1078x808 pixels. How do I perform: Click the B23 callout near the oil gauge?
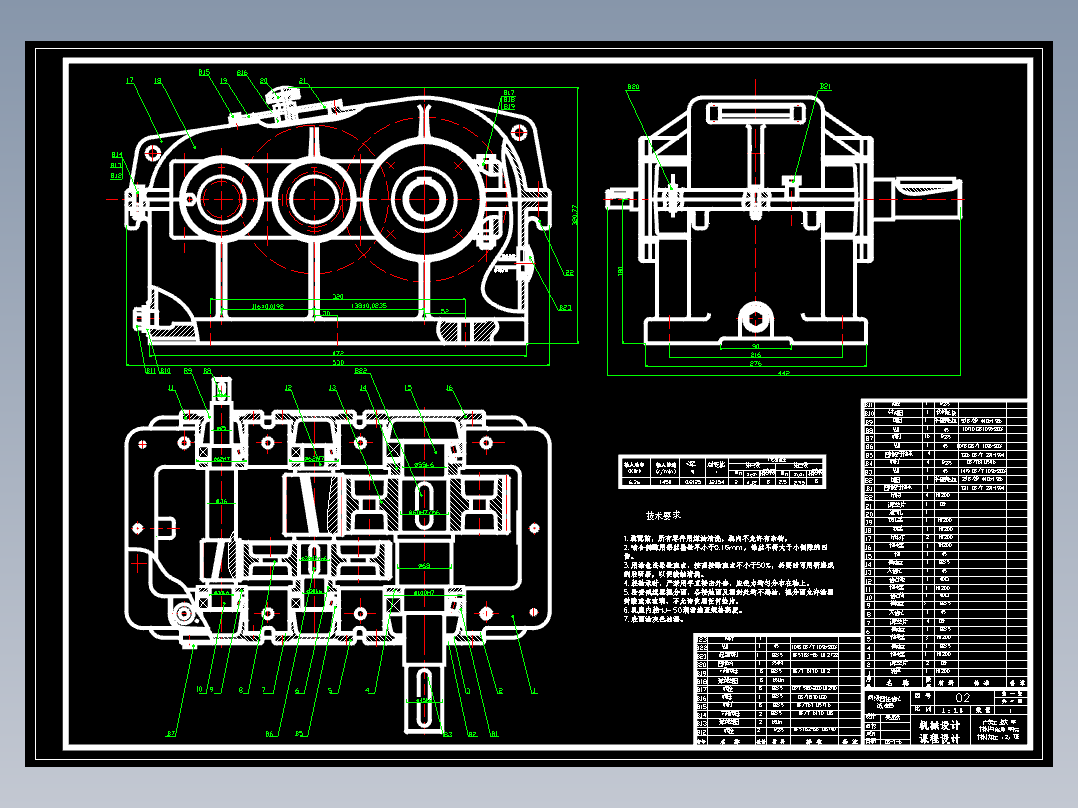[564, 307]
